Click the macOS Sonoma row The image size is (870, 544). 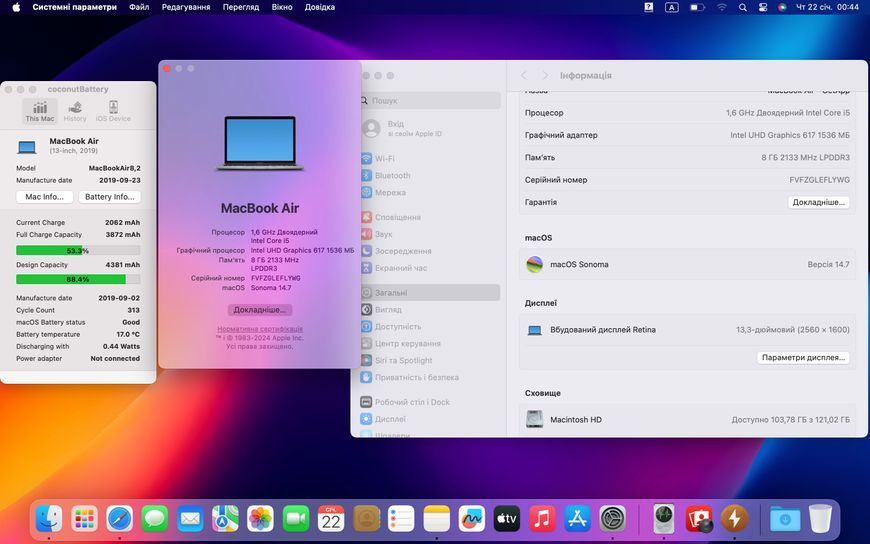[x=687, y=264]
